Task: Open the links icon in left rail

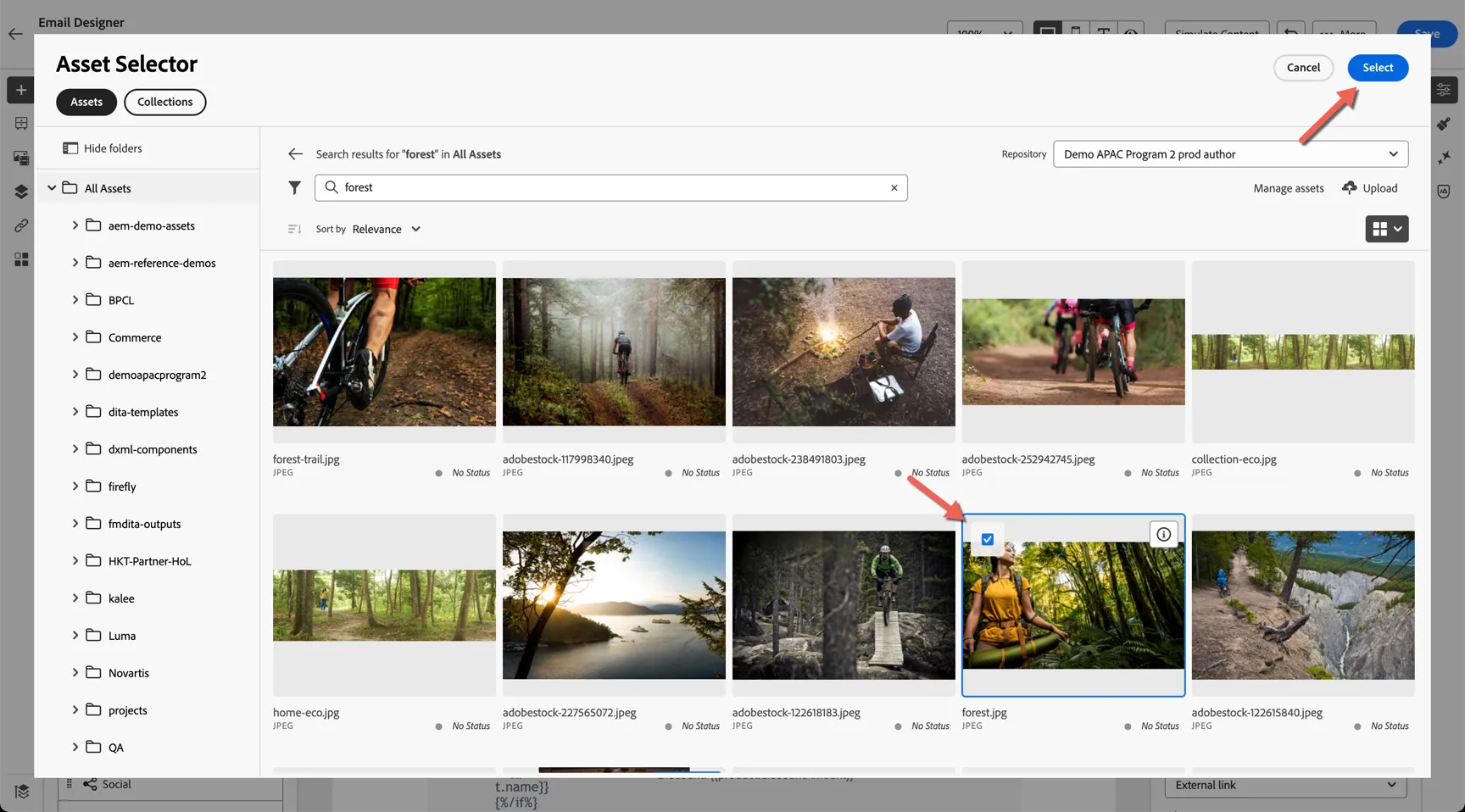Action: point(21,225)
